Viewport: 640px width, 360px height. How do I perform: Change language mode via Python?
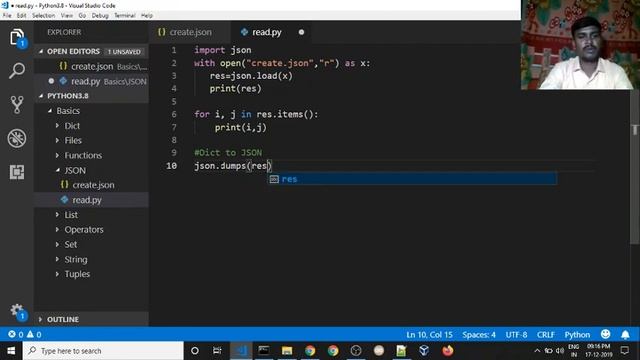577,335
